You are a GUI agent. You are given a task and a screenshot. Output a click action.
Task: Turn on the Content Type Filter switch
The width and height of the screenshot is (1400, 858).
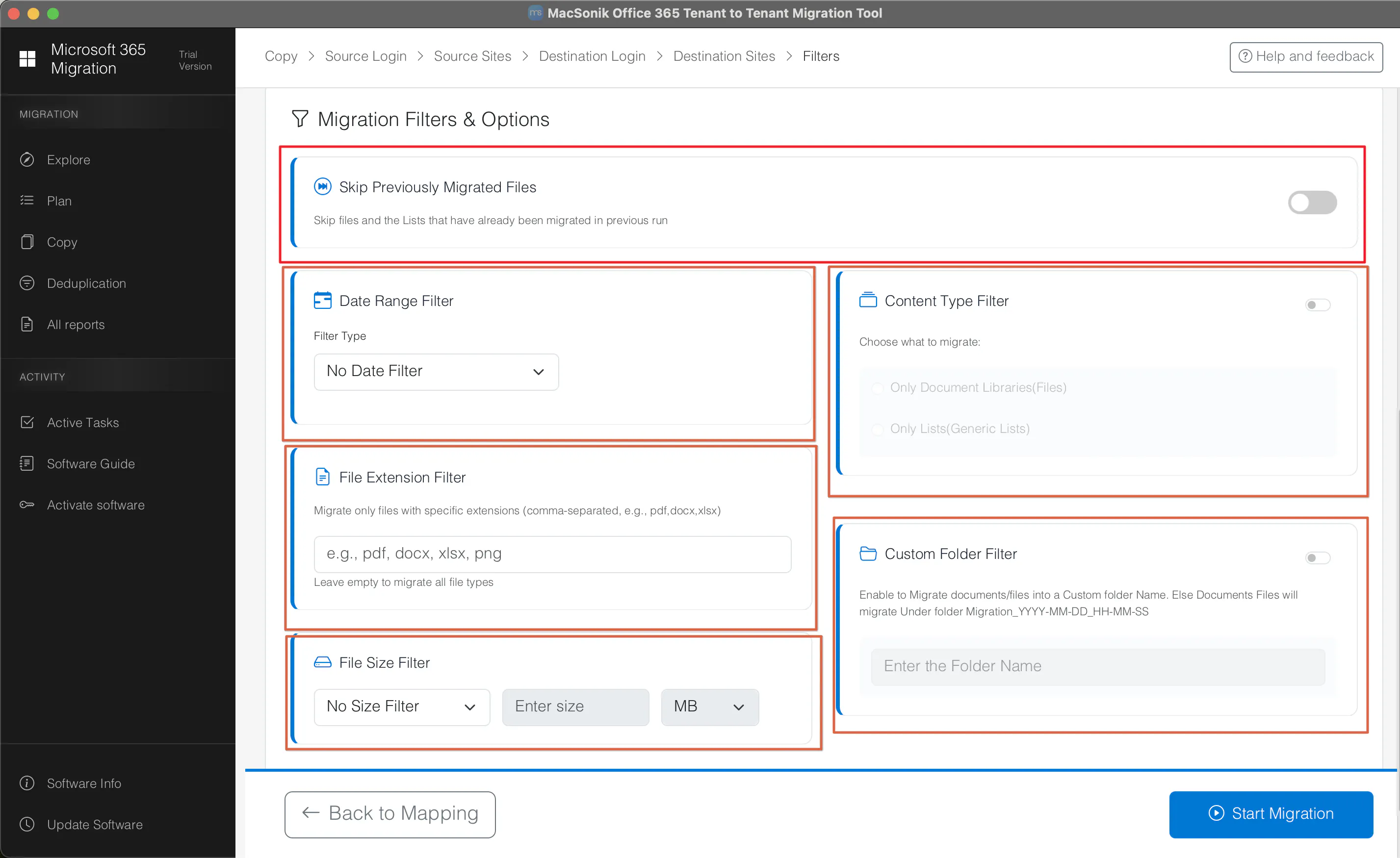(x=1318, y=305)
